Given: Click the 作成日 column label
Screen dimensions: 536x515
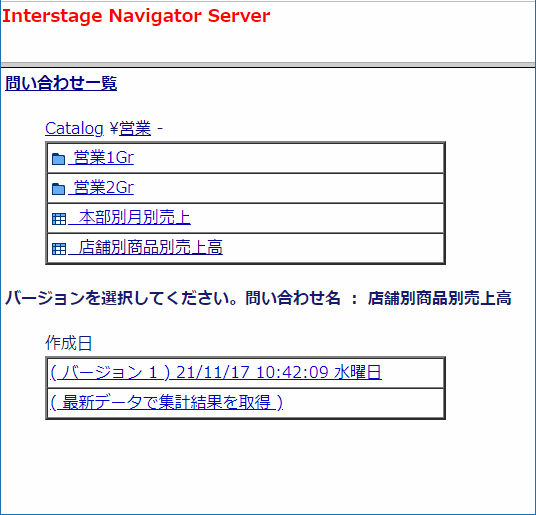Looking at the screenshot, I should coord(68,343).
